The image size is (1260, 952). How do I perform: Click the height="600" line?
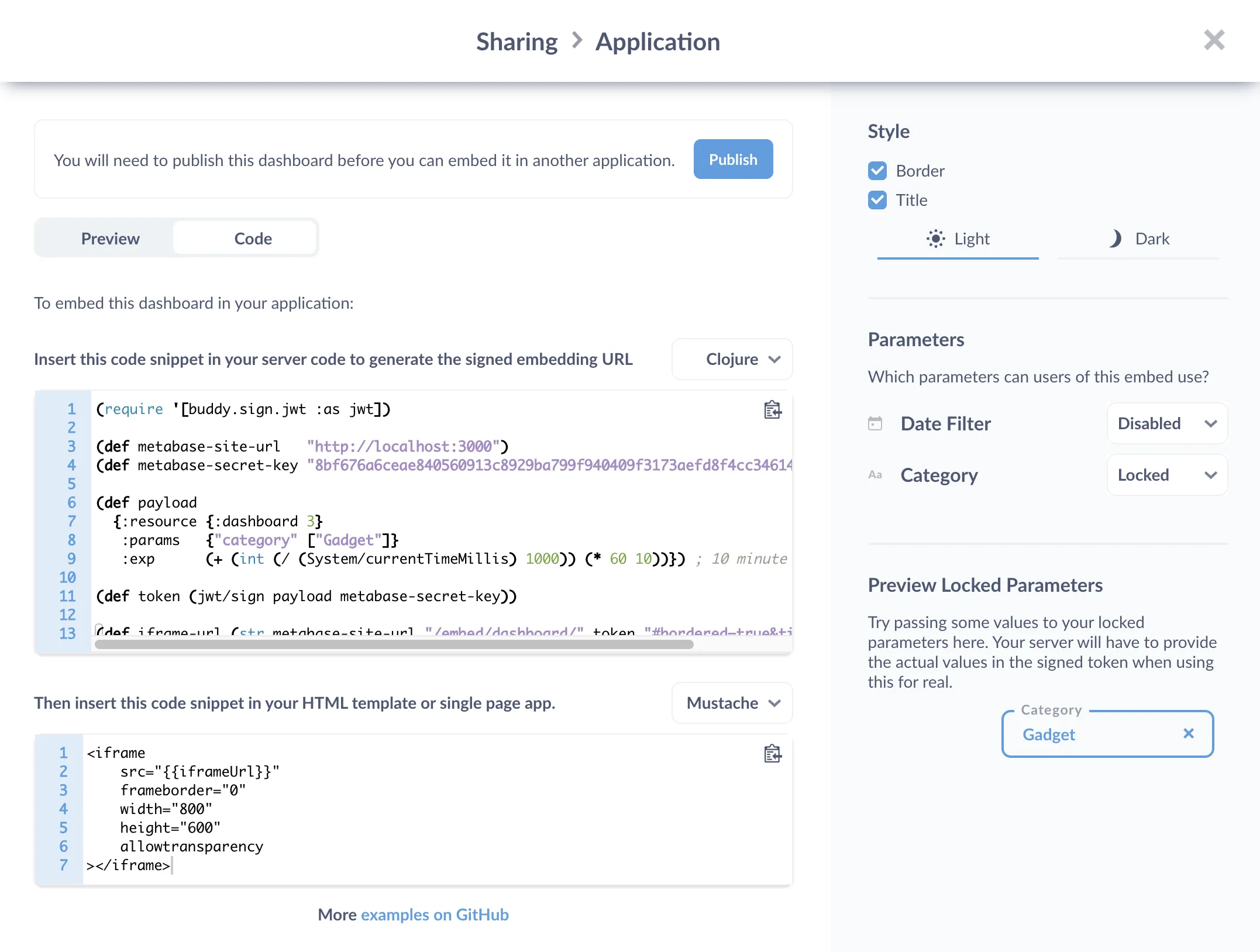click(170, 827)
